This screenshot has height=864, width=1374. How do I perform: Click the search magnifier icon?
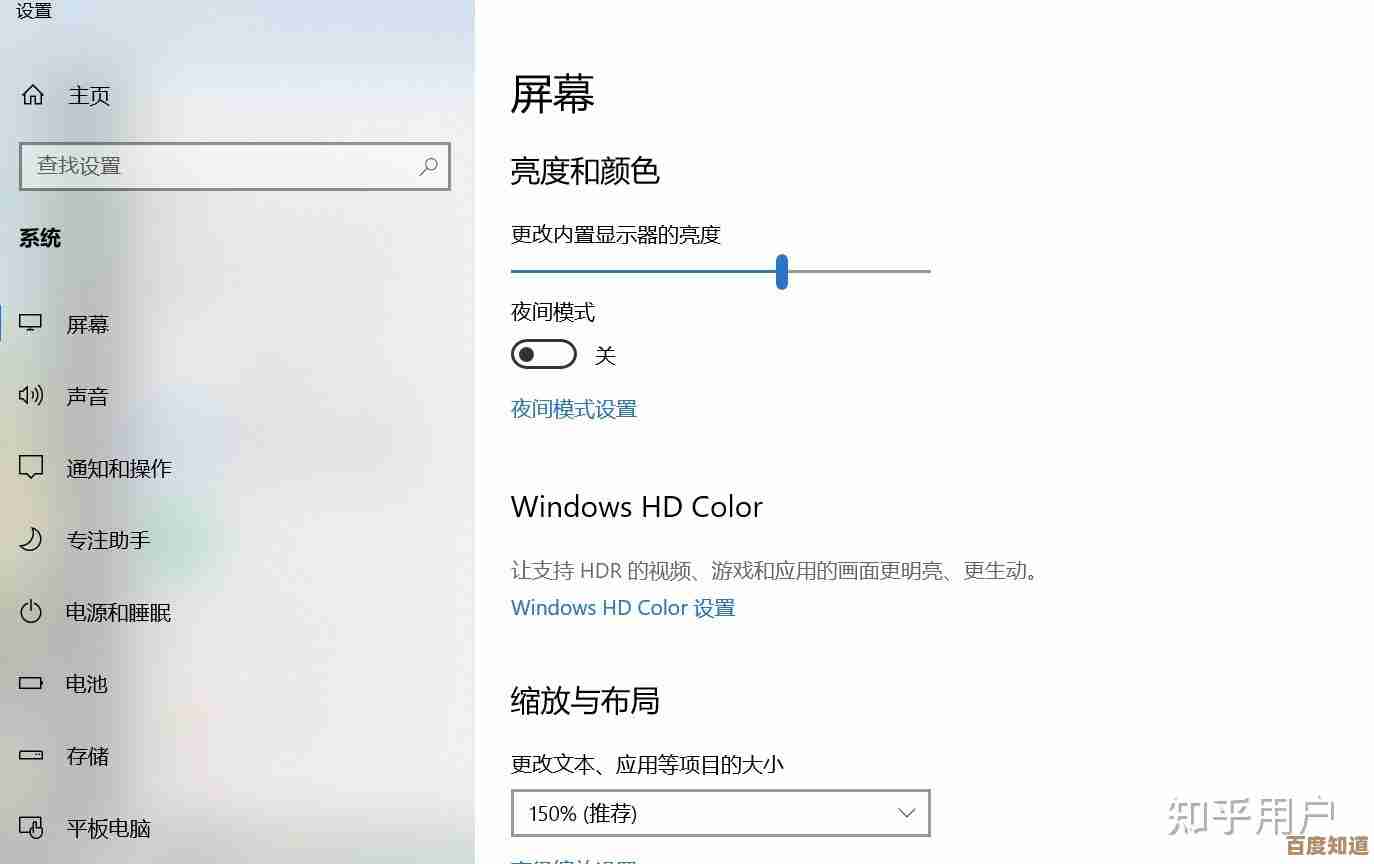[428, 166]
